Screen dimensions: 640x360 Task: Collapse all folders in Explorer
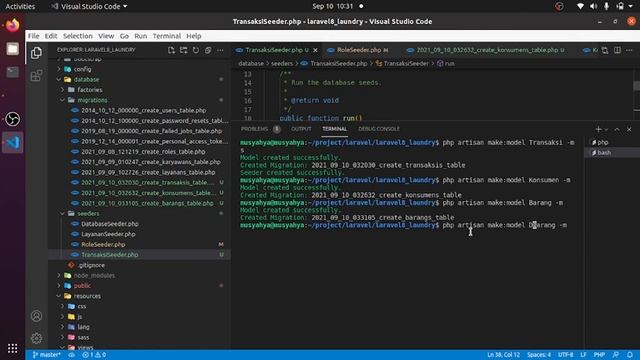pyautogui.click(x=208, y=50)
